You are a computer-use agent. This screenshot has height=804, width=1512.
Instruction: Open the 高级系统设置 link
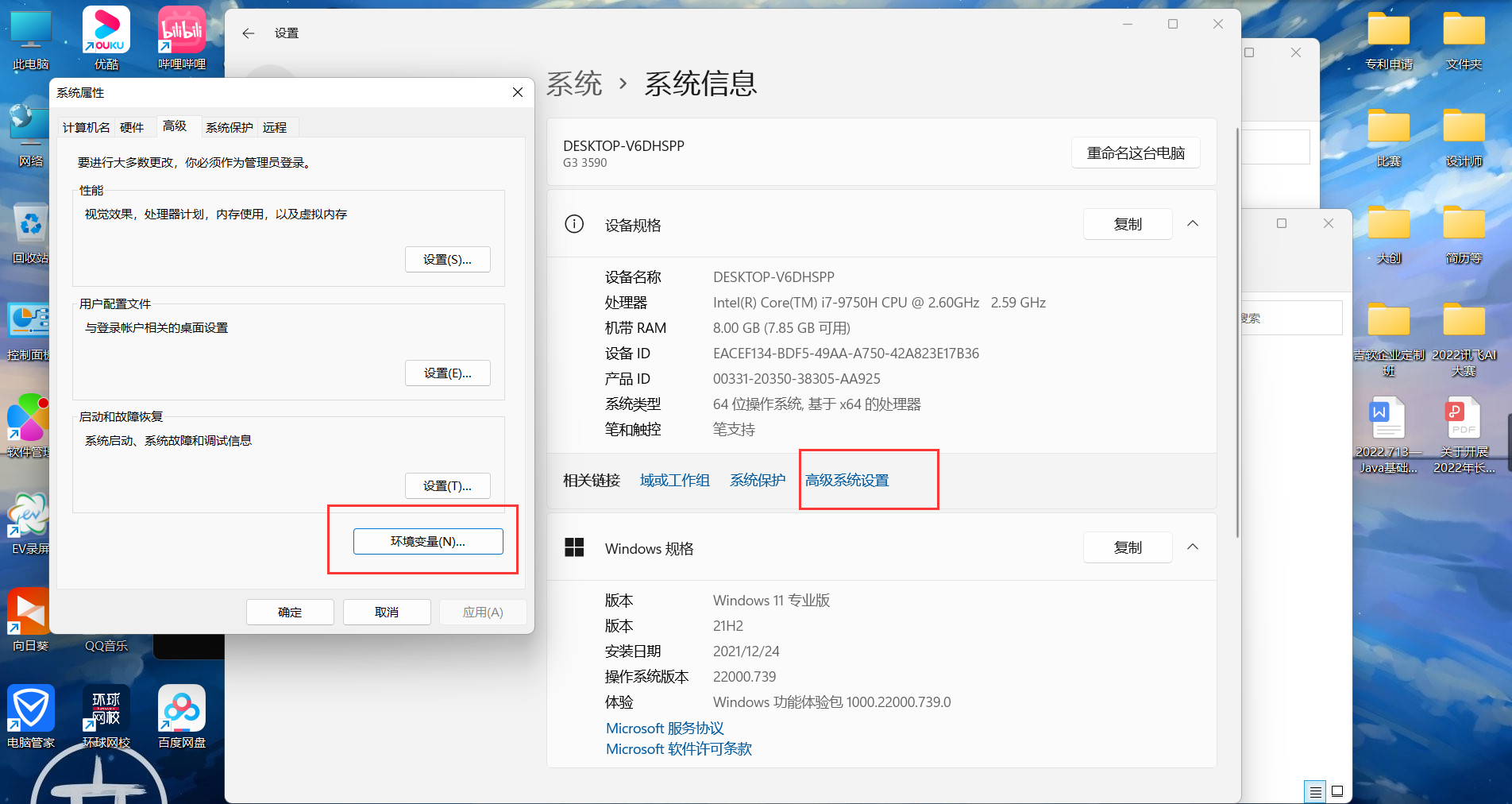point(847,480)
